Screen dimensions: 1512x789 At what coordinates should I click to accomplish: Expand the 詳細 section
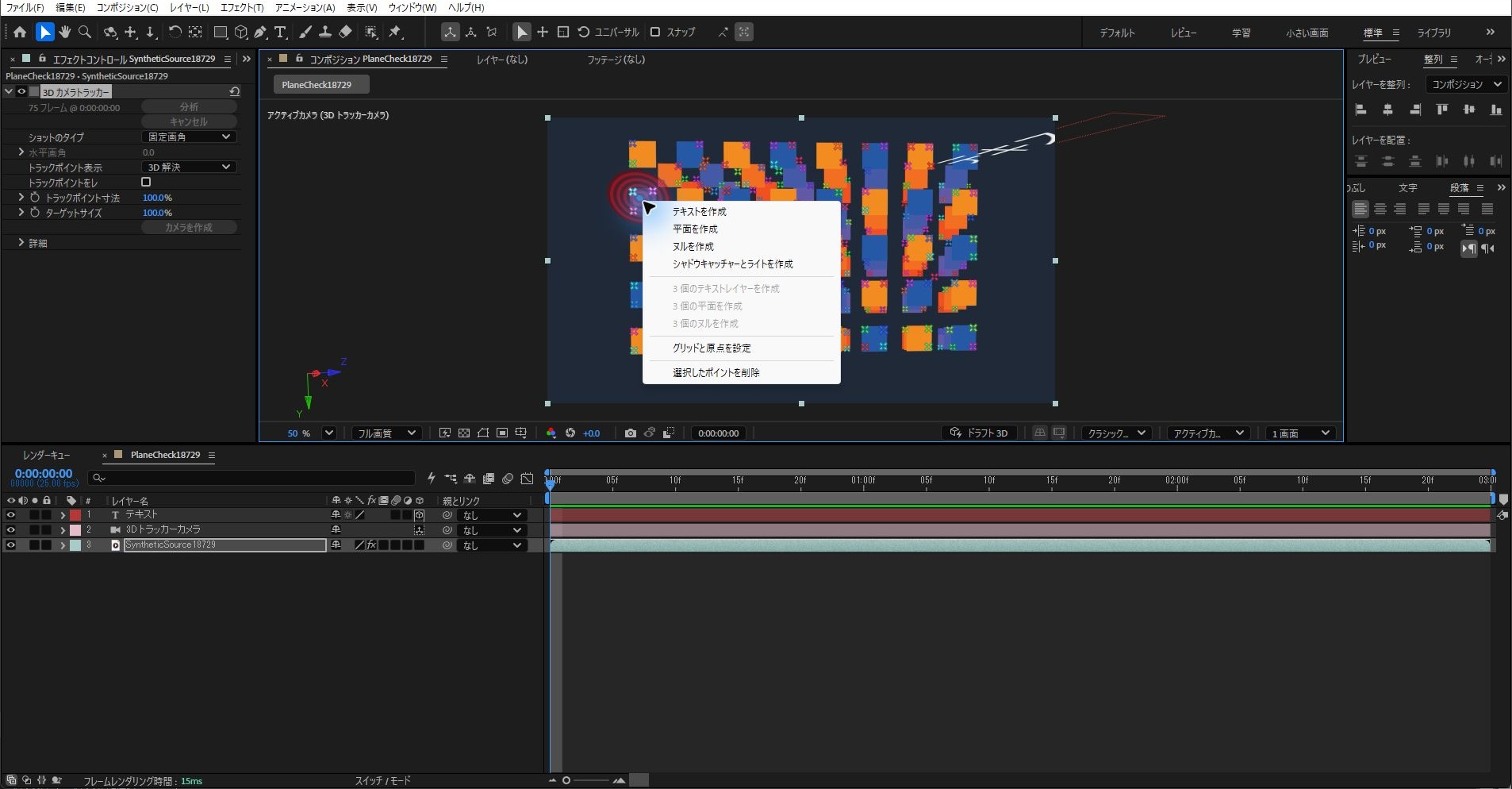(21, 242)
